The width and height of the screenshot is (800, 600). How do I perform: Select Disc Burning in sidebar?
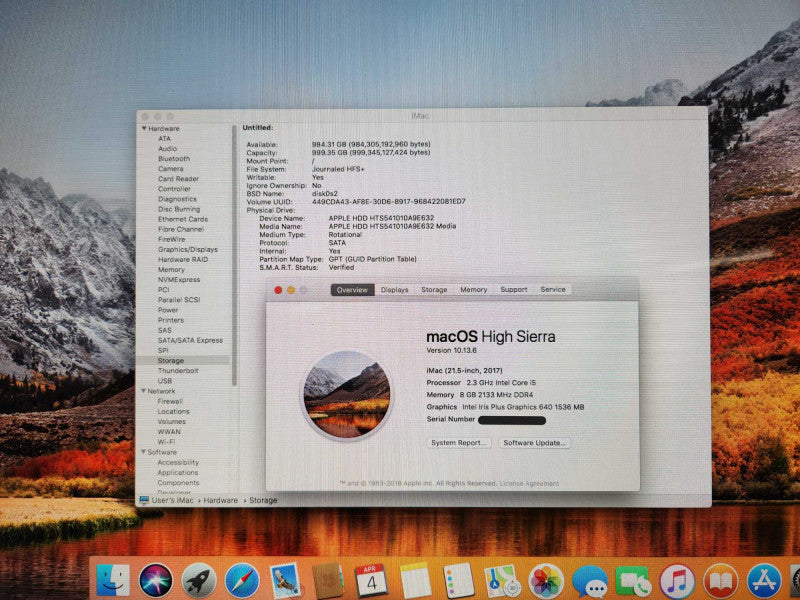(x=179, y=209)
